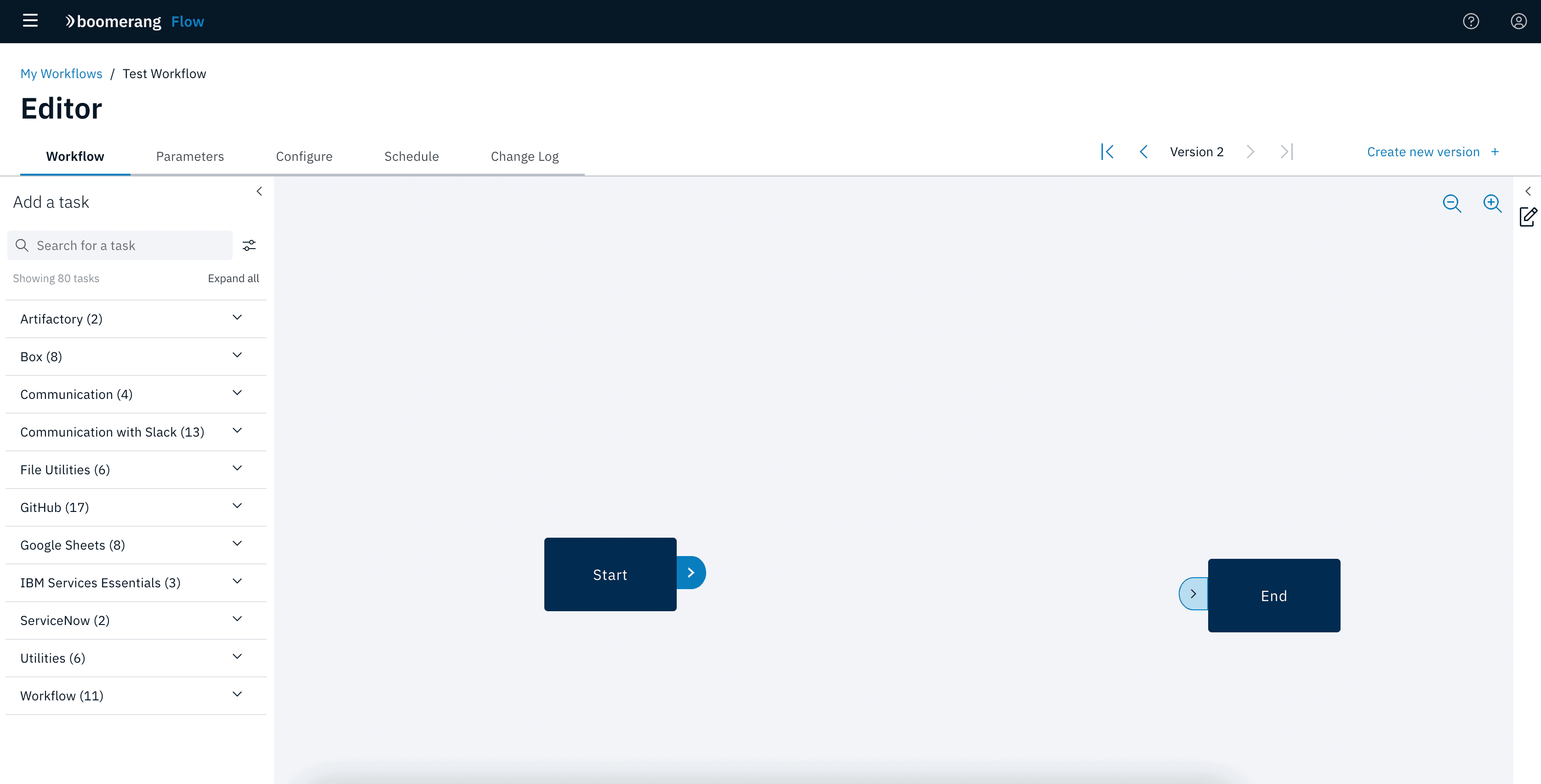Image resolution: width=1541 pixels, height=784 pixels.
Task: Click the search magnifier icon
Action: pos(22,245)
